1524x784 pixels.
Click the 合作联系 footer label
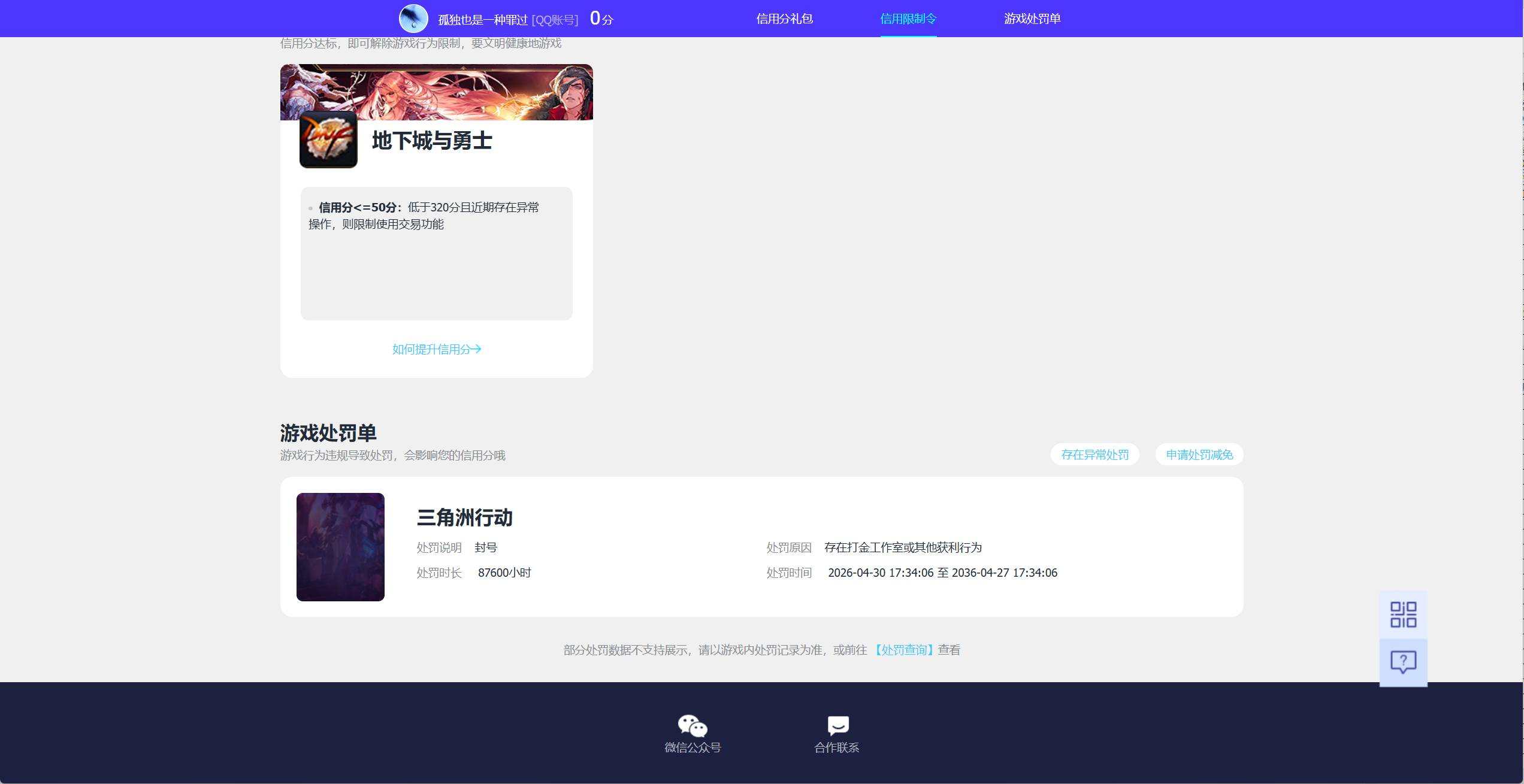point(837,747)
